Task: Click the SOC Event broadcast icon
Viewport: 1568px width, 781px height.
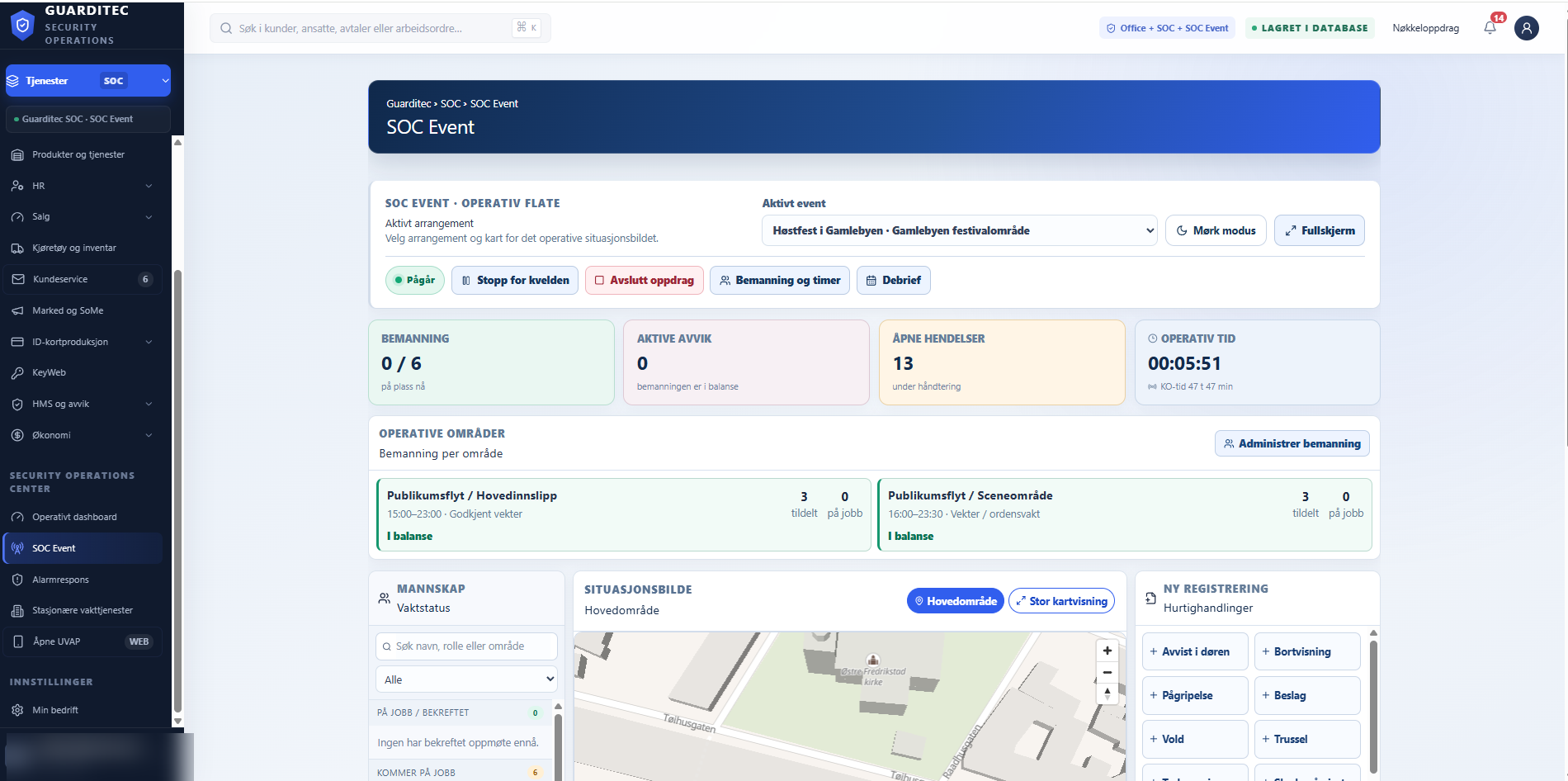Action: (17, 548)
